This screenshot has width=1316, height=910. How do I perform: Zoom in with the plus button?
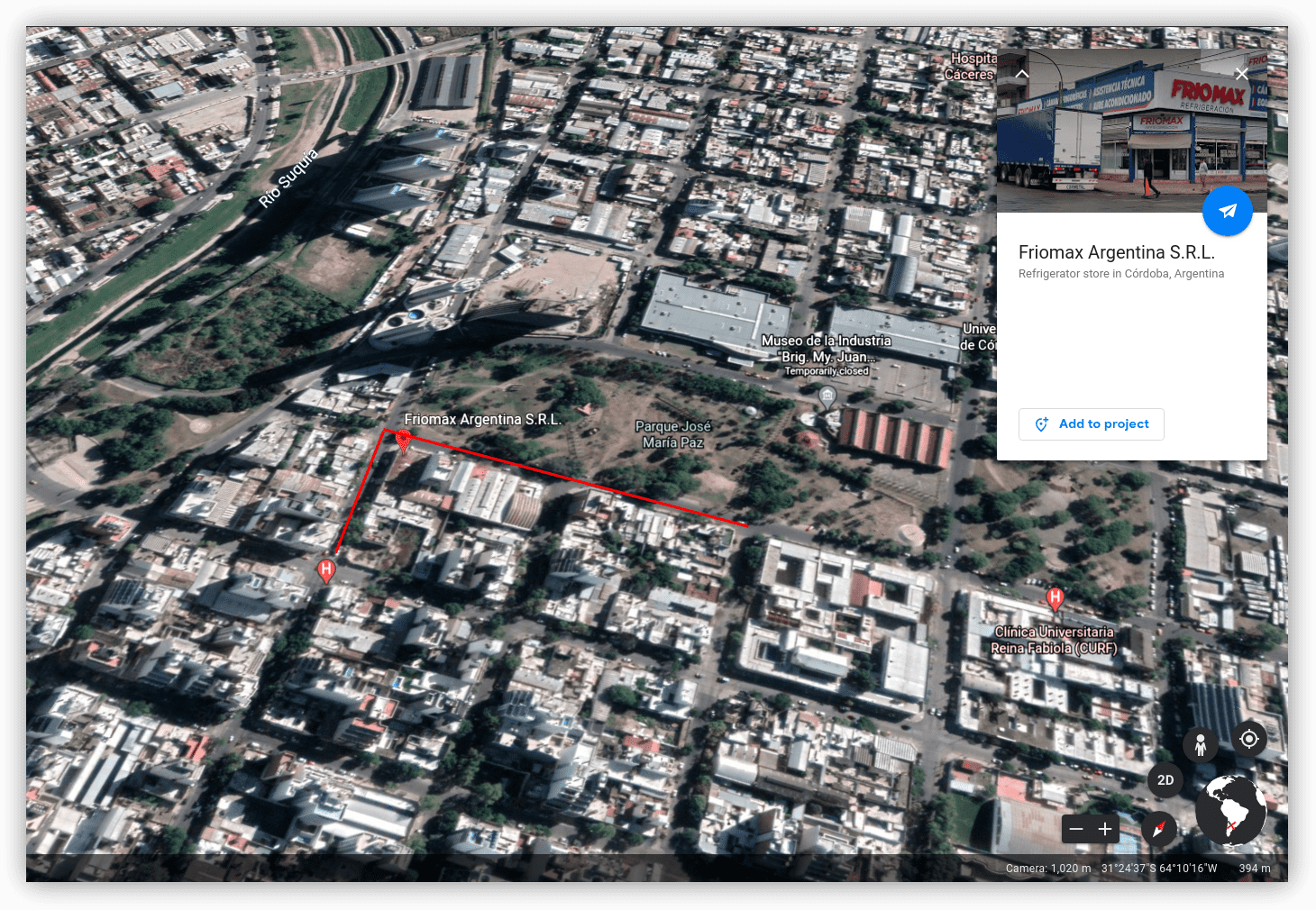[x=1105, y=829]
